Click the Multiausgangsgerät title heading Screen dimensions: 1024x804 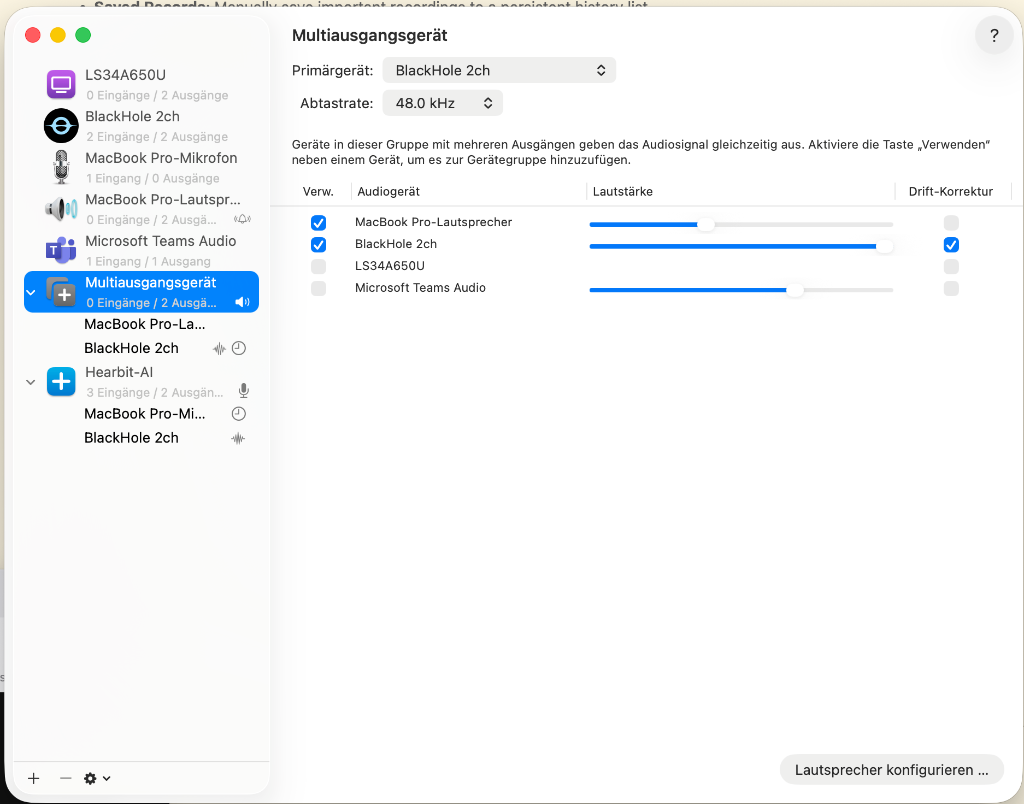(370, 35)
